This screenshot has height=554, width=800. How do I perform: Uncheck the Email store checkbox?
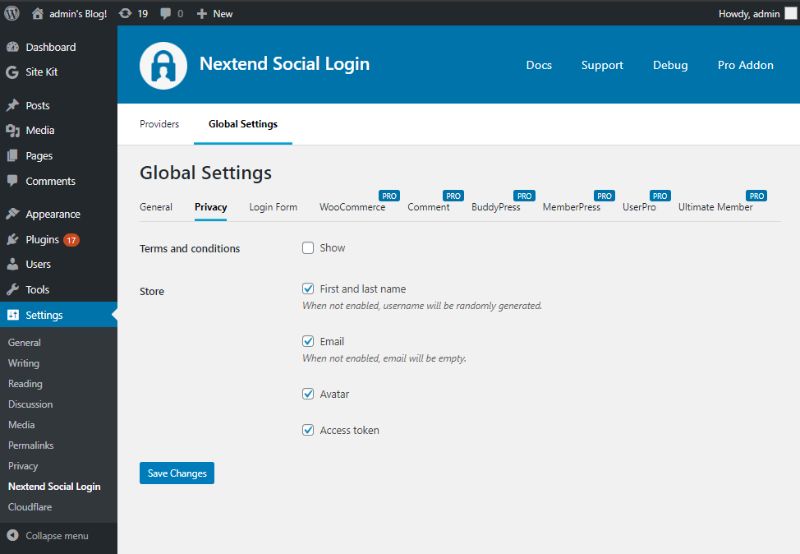point(308,341)
